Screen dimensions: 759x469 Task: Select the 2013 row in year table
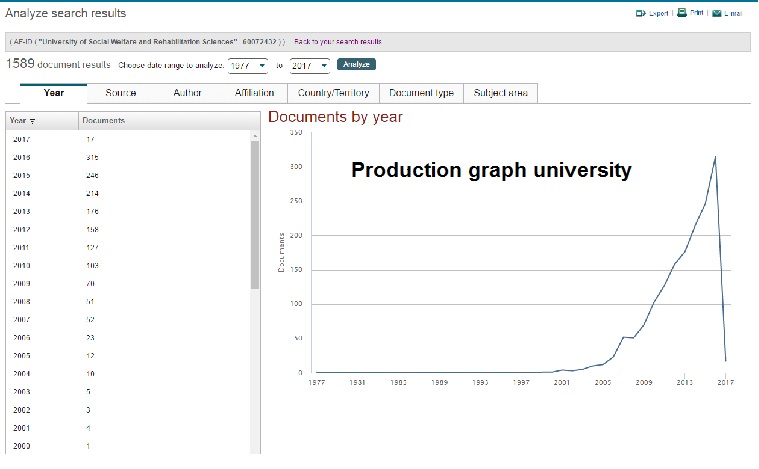[22, 211]
